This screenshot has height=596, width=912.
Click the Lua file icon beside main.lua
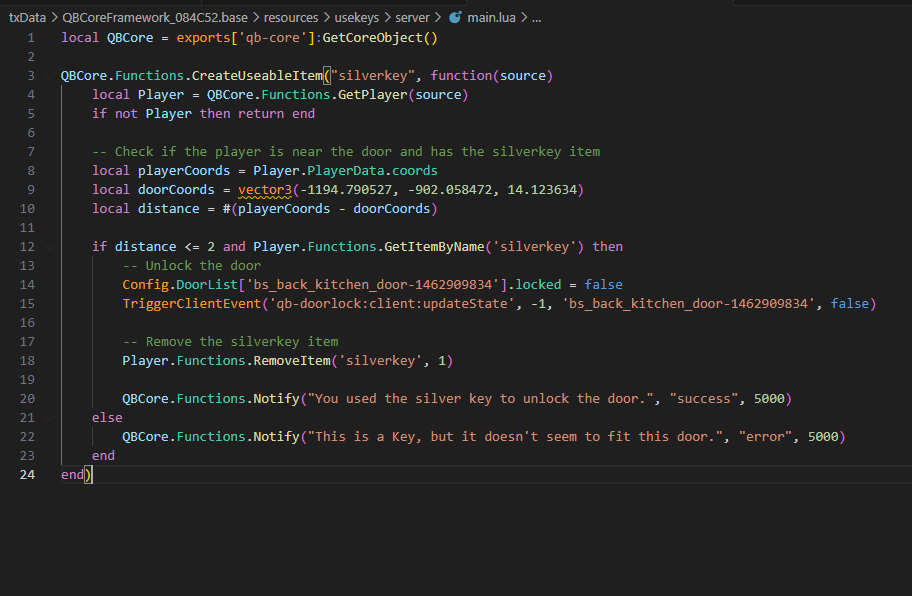point(457,16)
